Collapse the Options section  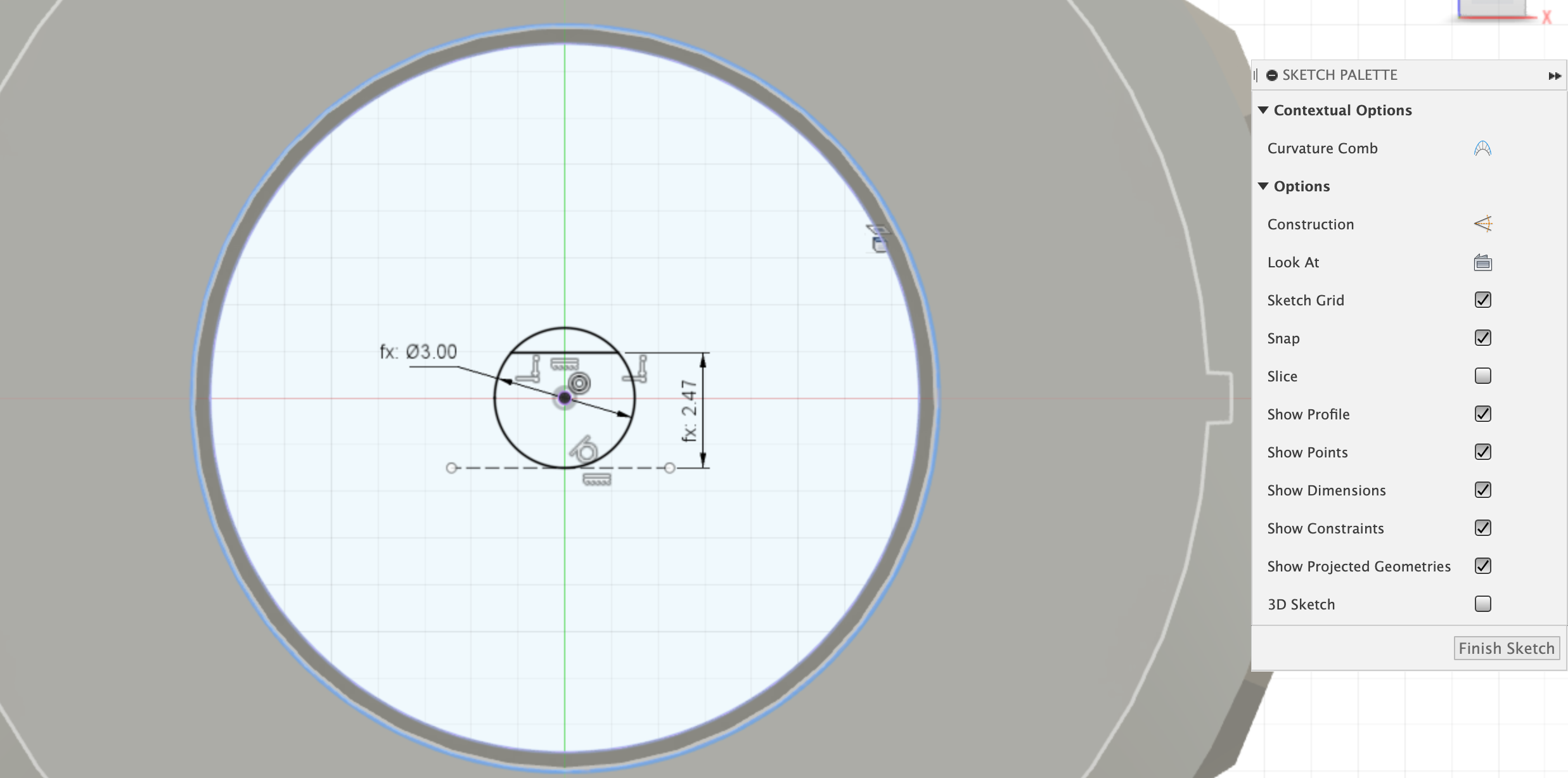click(x=1263, y=186)
